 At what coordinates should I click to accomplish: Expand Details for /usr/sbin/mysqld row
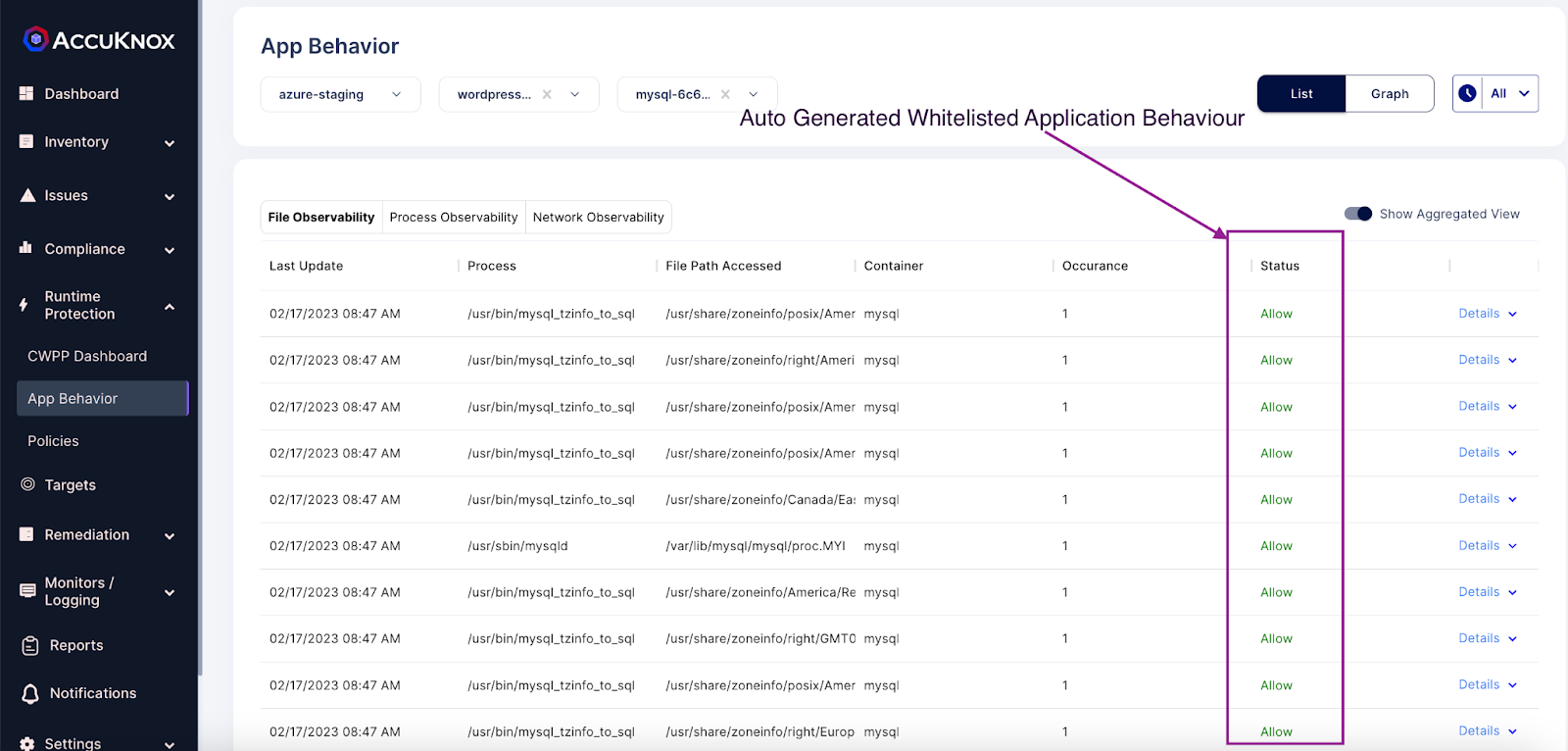pyautogui.click(x=1488, y=545)
